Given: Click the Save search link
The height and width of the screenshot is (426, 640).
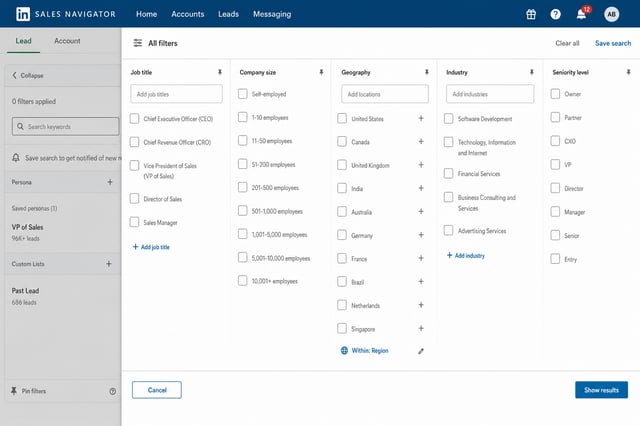Looking at the screenshot, I should pos(613,43).
